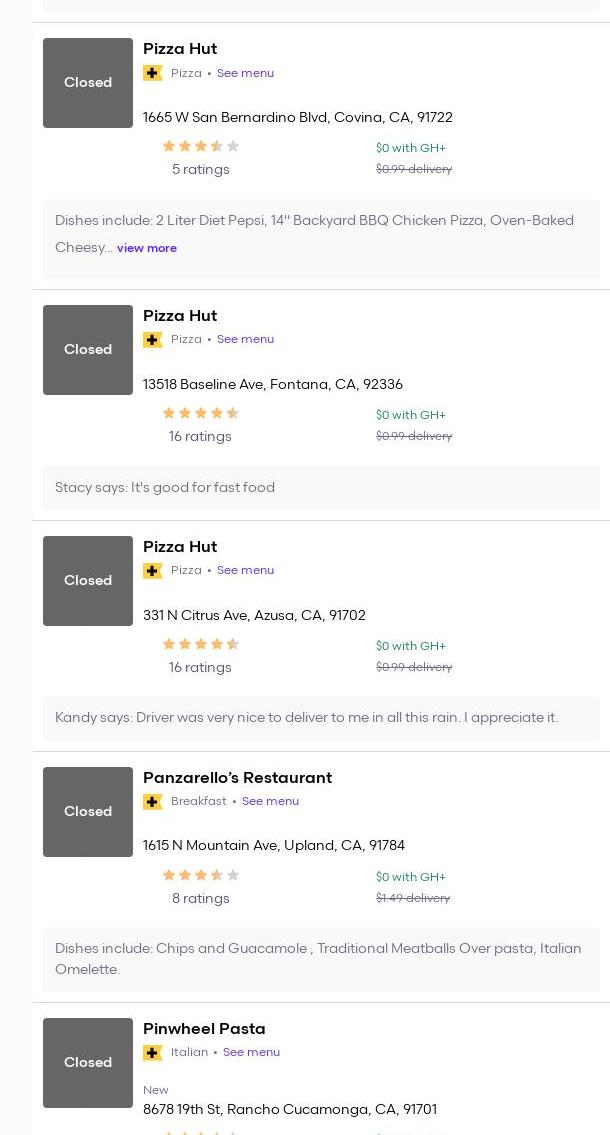Open Panzarello's Restaurant title link

click(237, 778)
